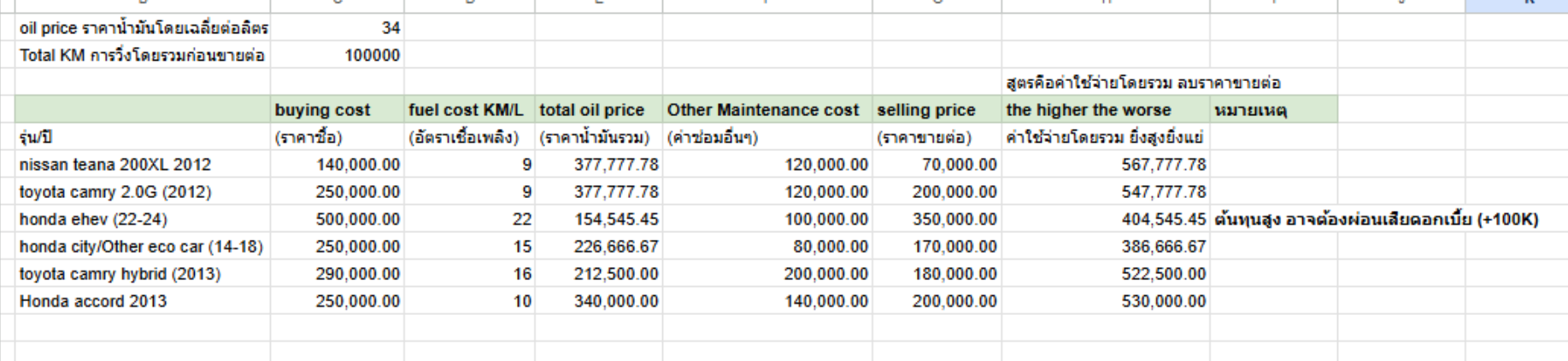Select the (ค่าซ่อมอื่นๆ) sub-header cell
This screenshot has height=361, width=1568.
767,137
